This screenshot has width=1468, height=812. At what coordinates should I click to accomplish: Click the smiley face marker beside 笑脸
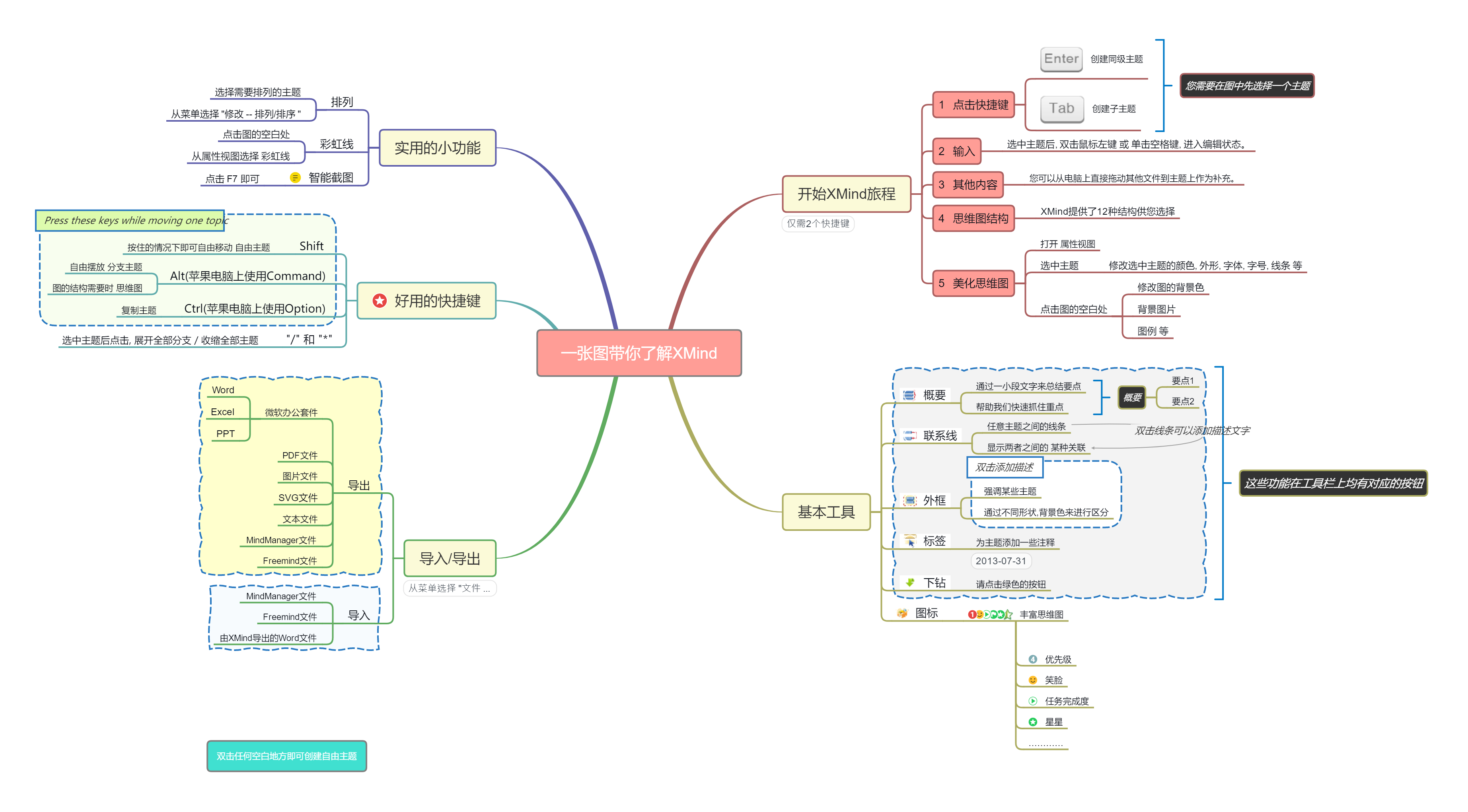1033,680
